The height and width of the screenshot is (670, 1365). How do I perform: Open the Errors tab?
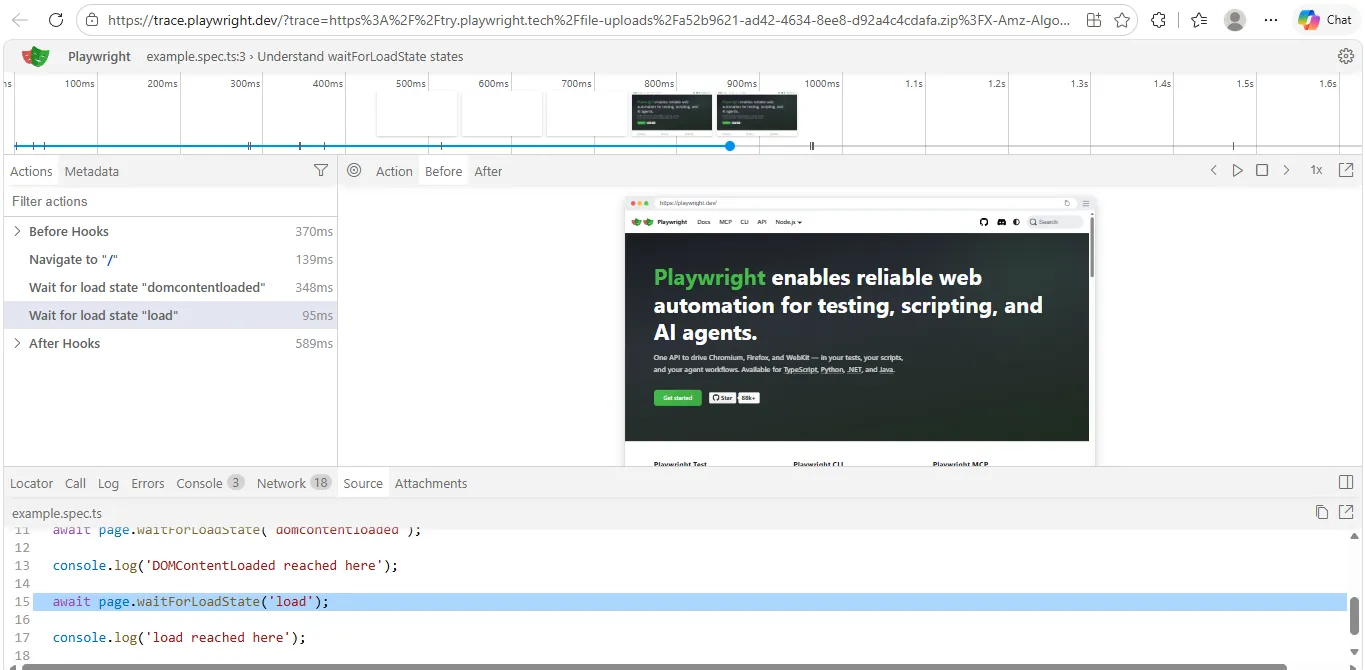pos(148,483)
